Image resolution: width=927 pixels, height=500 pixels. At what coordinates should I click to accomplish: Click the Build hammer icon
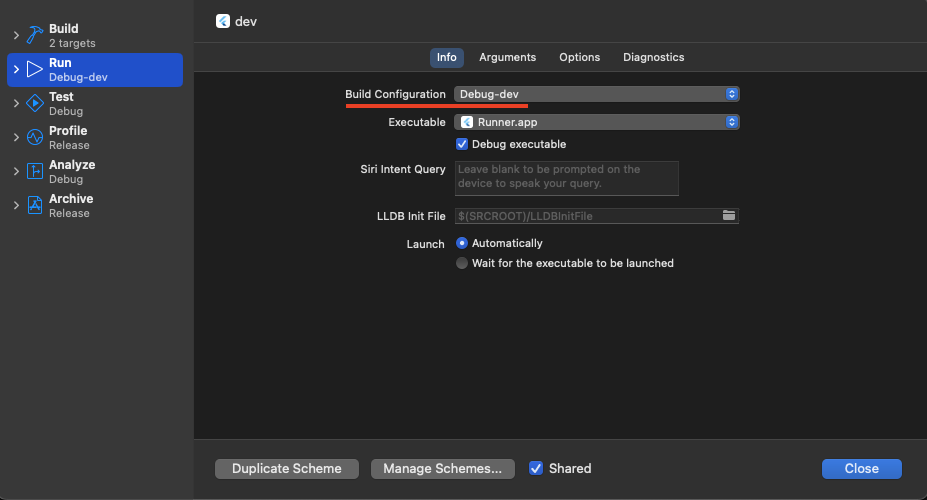click(35, 35)
